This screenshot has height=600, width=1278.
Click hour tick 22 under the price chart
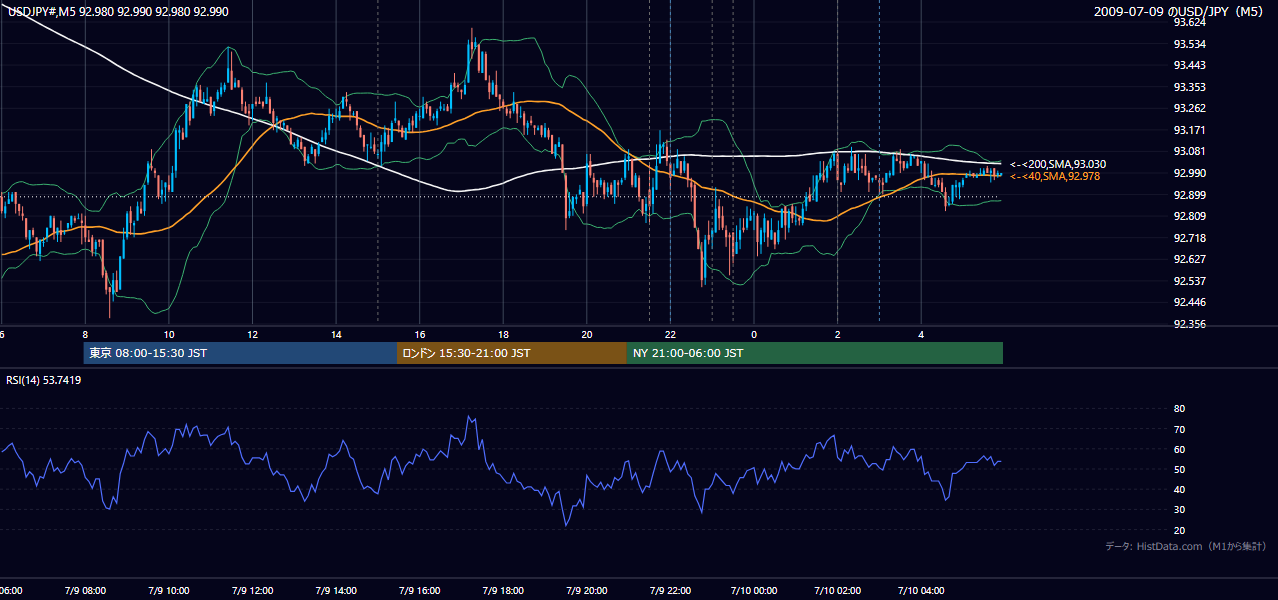[671, 334]
